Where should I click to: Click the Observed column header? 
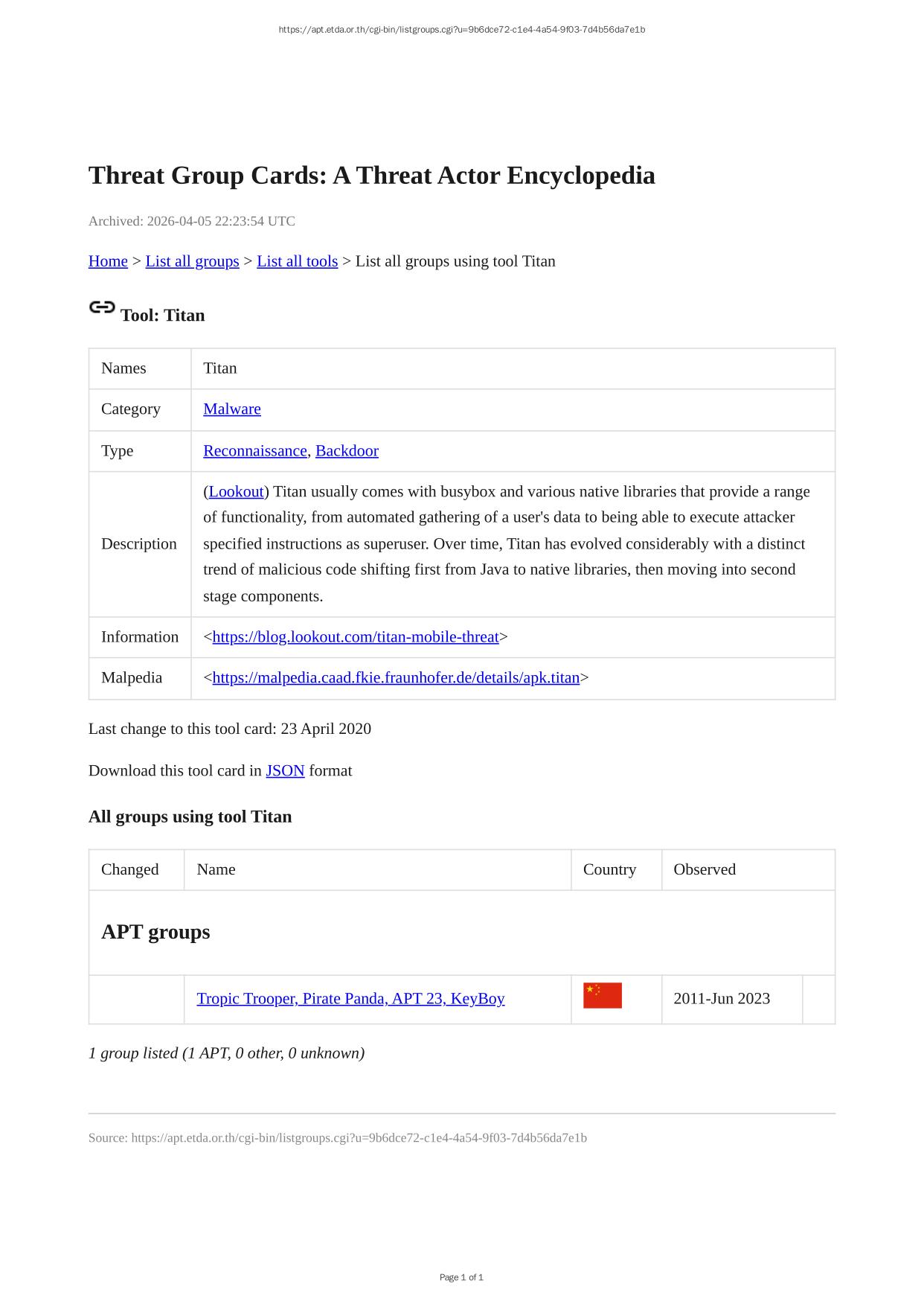tap(705, 870)
